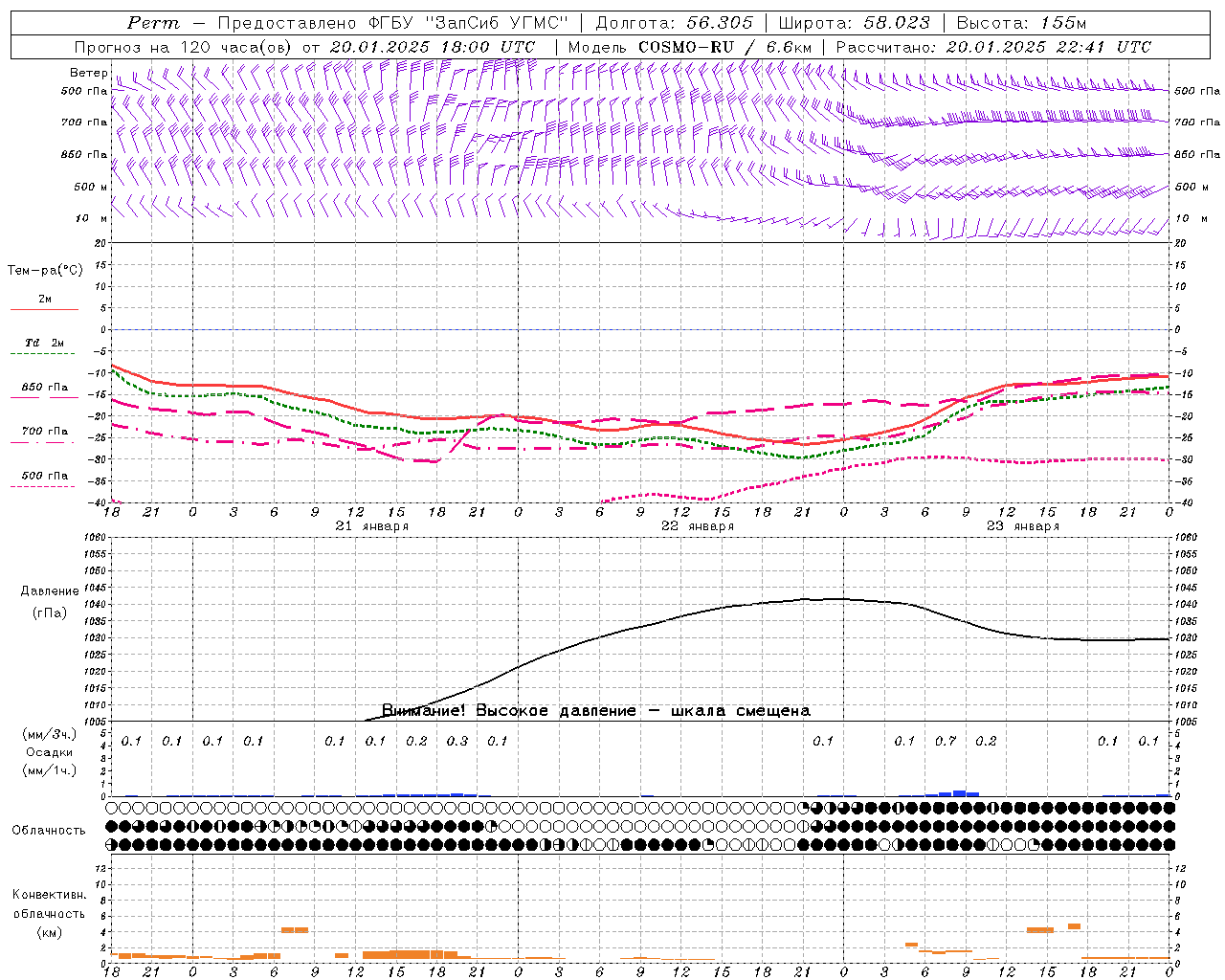Click the "22 января" date label
This screenshot has height=980, width=1225.
(x=698, y=526)
